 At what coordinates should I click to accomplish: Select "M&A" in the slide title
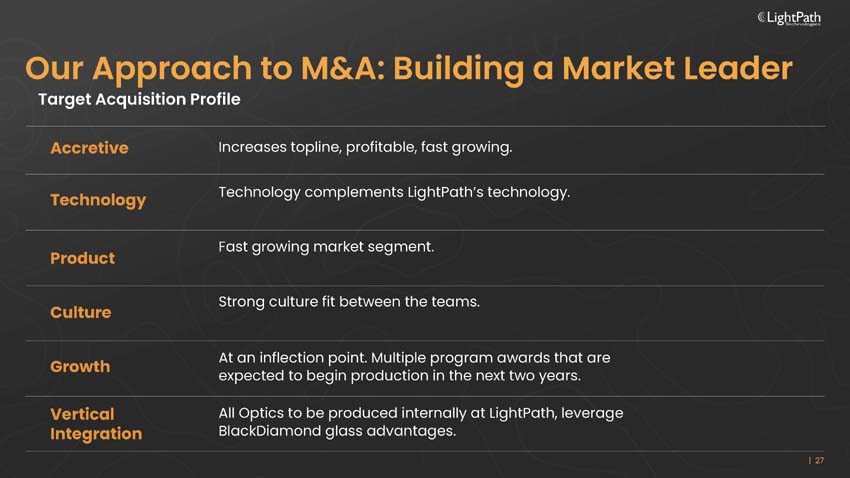click(341, 68)
